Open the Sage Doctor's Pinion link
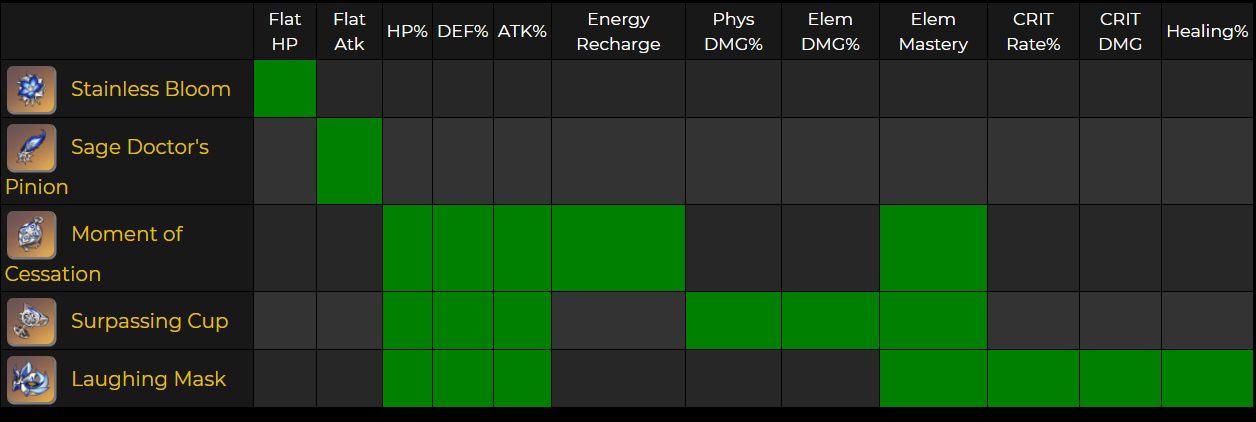The width and height of the screenshot is (1256, 422). click(139, 147)
